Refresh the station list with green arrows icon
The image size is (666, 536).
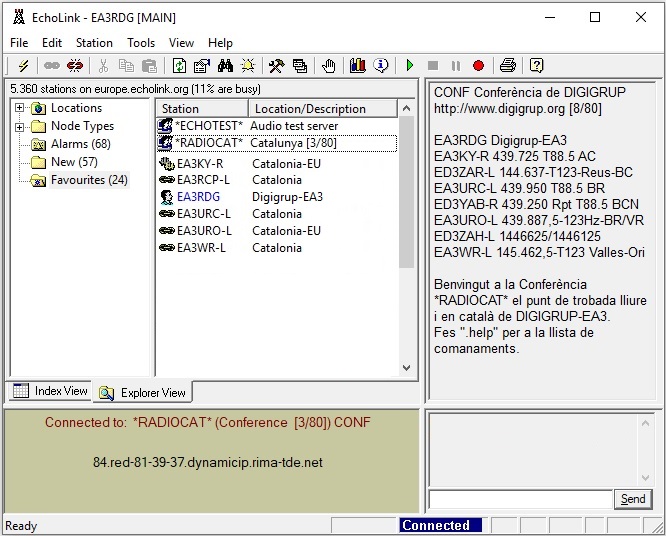(x=179, y=65)
